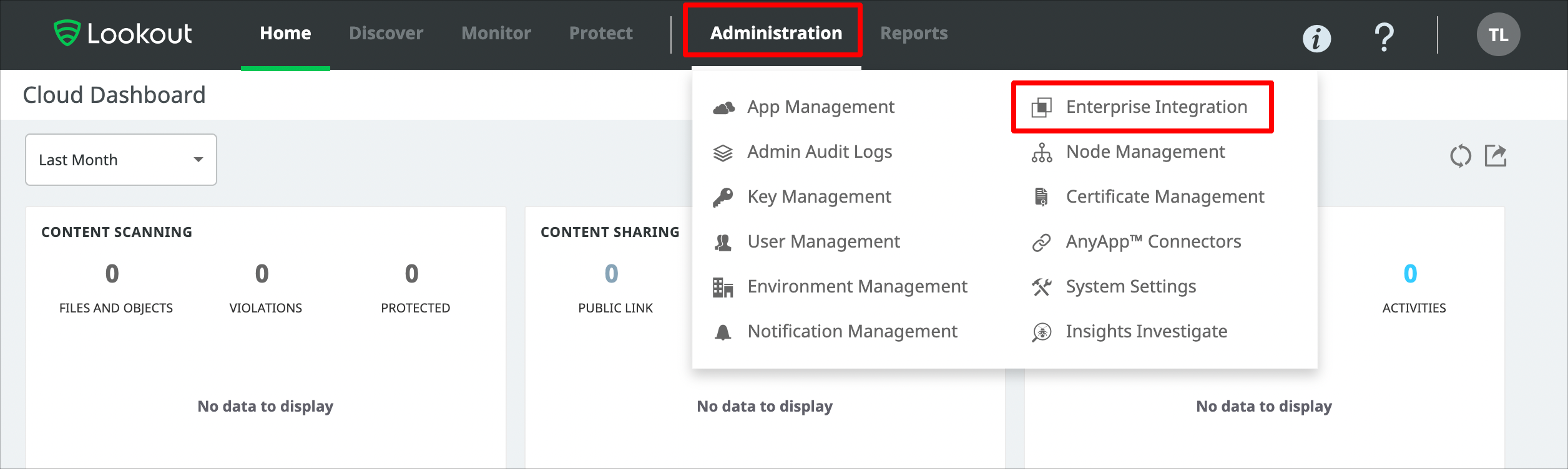Refresh the dashboard with circular arrows icon
Screen dimensions: 1568x469
[1461, 156]
